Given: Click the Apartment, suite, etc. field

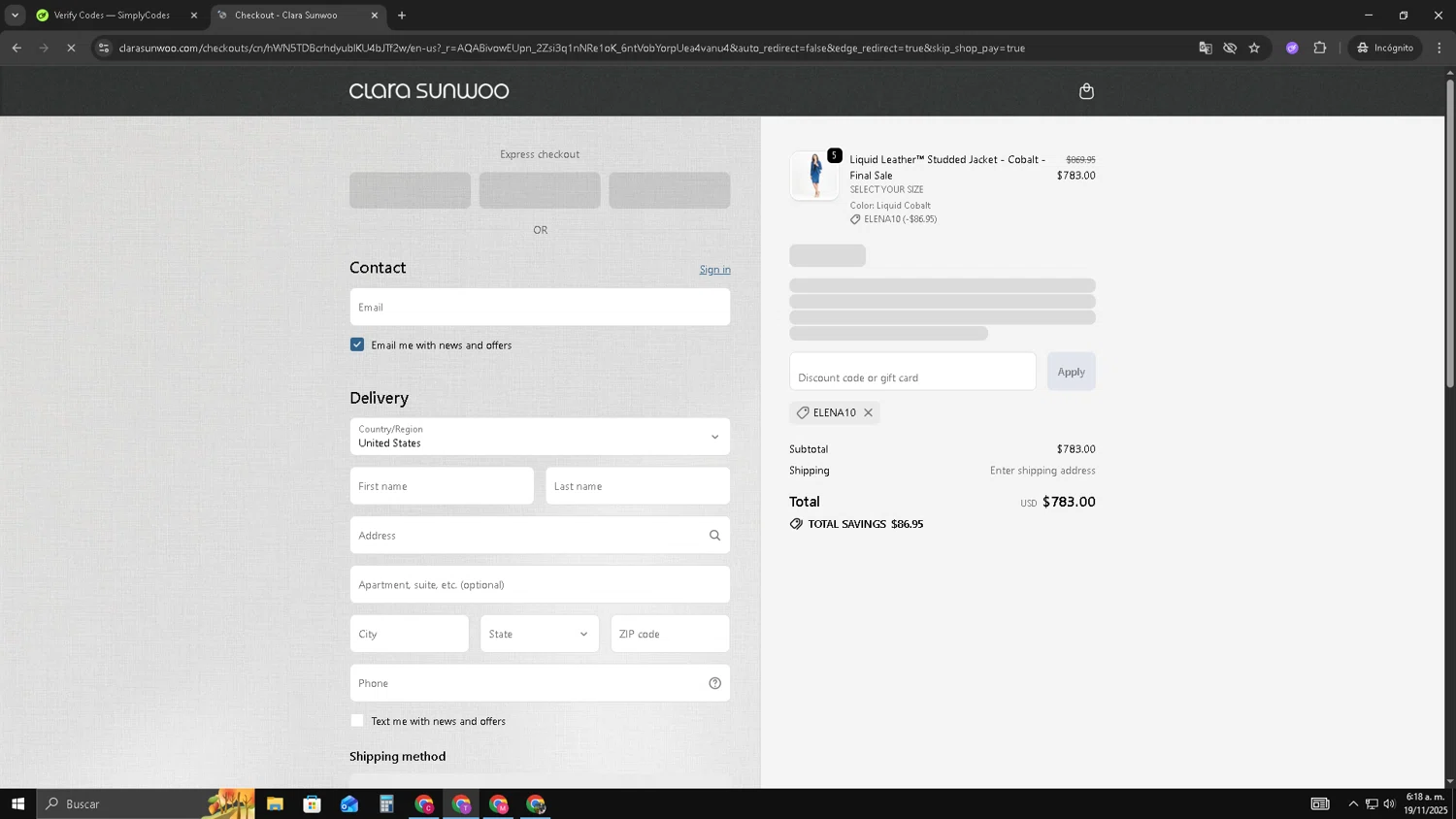Looking at the screenshot, I should click(x=540, y=585).
